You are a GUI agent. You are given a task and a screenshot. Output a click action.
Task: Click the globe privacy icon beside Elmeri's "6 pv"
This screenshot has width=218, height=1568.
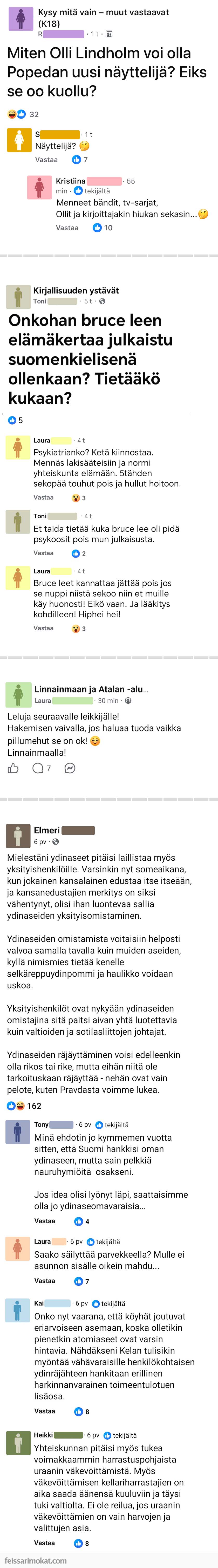pos(56,842)
